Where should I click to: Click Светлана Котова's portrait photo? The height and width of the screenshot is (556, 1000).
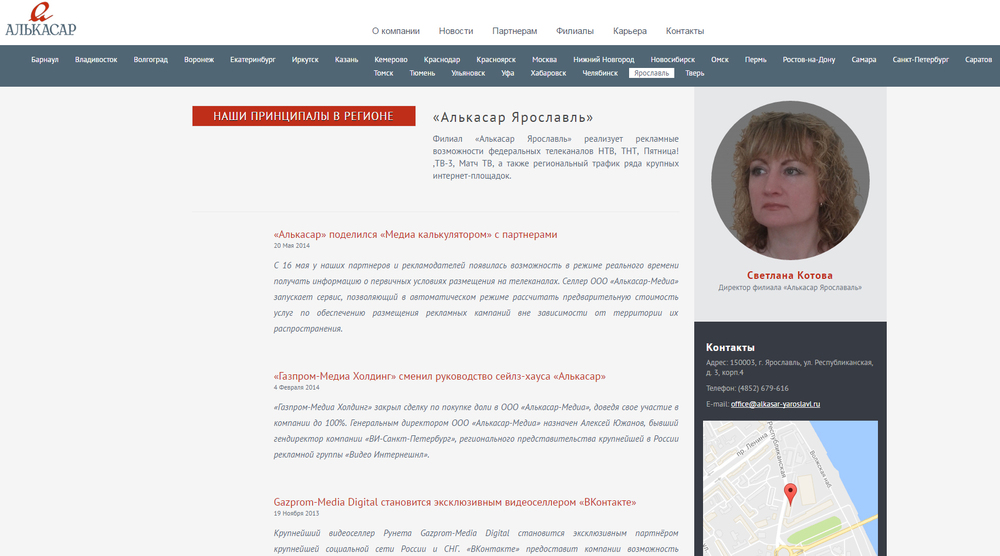[x=790, y=180]
